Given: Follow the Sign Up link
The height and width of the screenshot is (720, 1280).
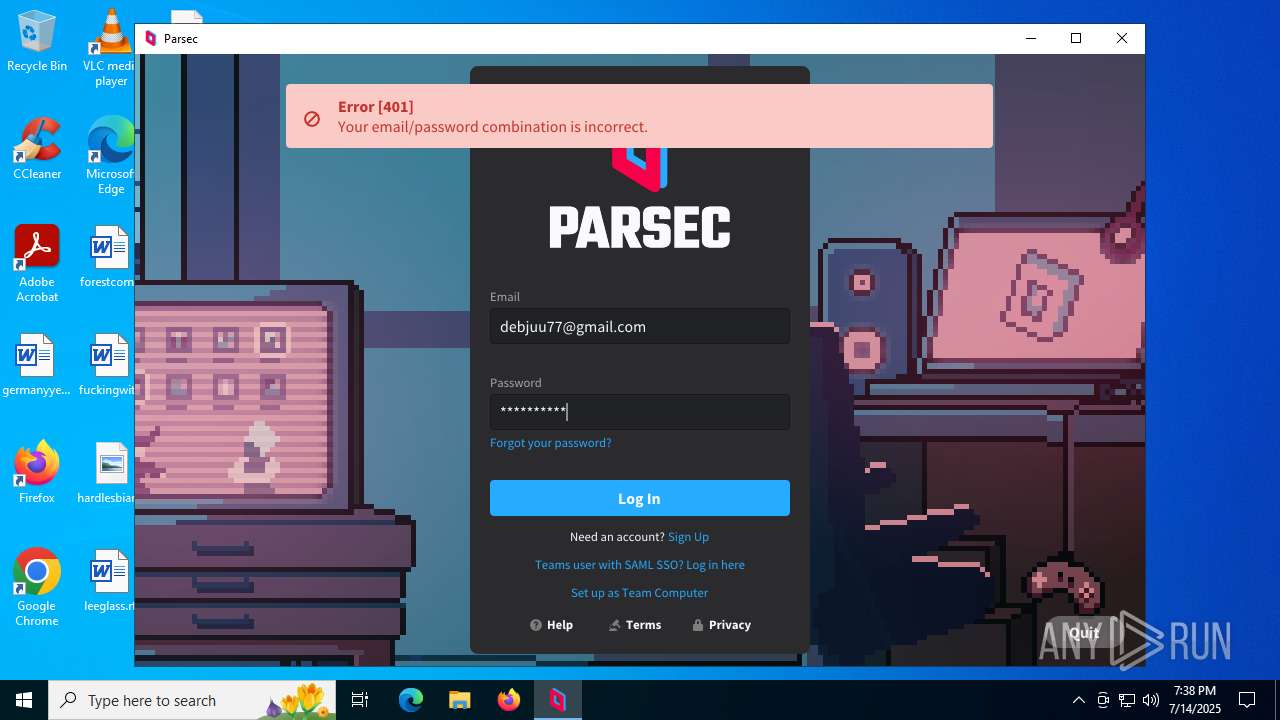Looking at the screenshot, I should point(688,537).
